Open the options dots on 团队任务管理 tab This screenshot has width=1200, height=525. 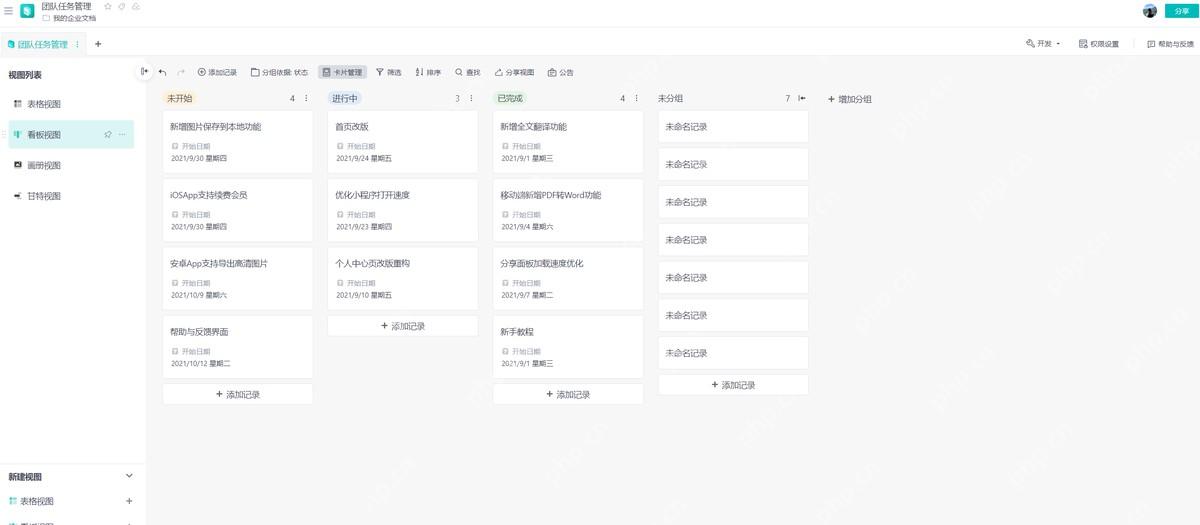(78, 44)
